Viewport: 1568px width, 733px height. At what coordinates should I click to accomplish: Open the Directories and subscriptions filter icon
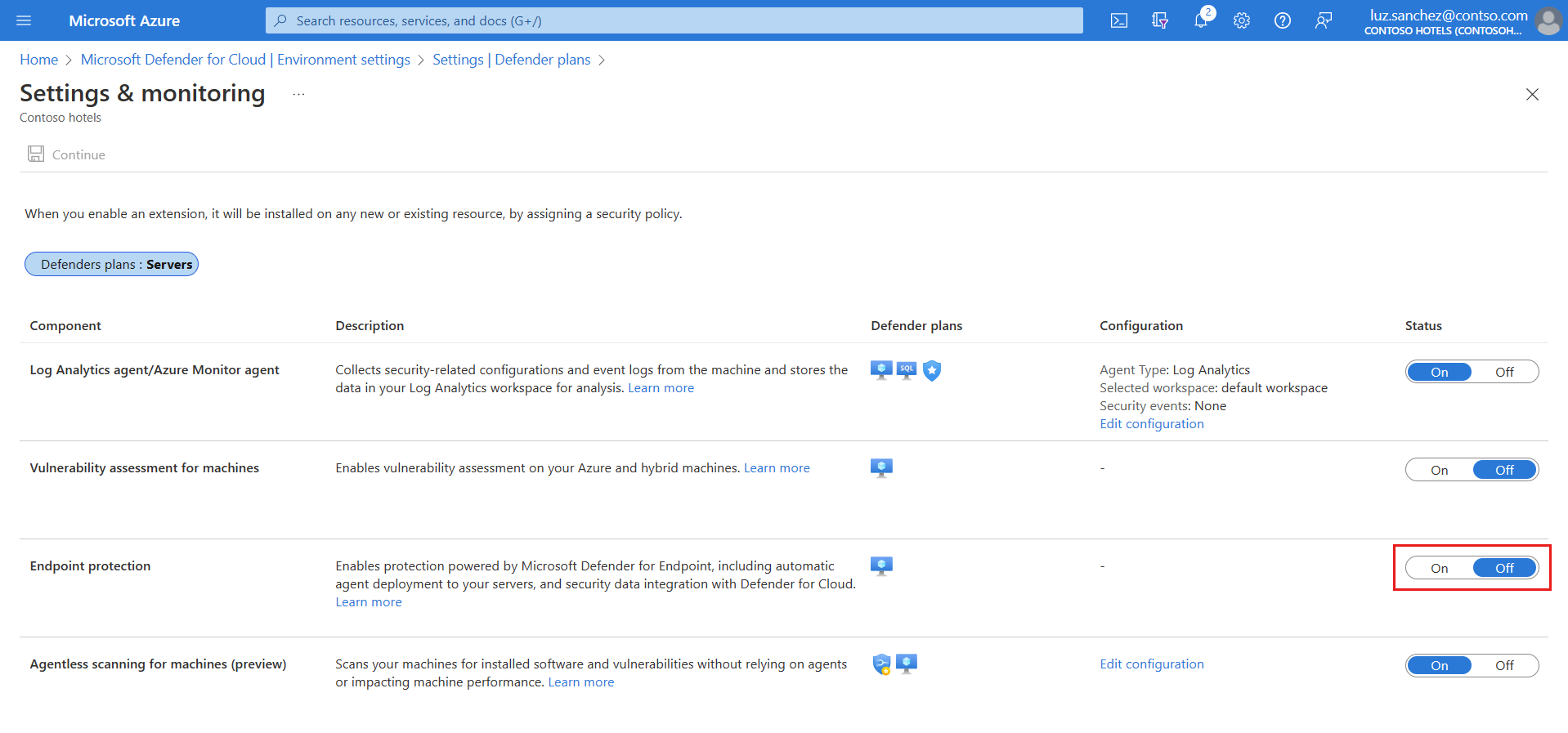pos(1160,20)
